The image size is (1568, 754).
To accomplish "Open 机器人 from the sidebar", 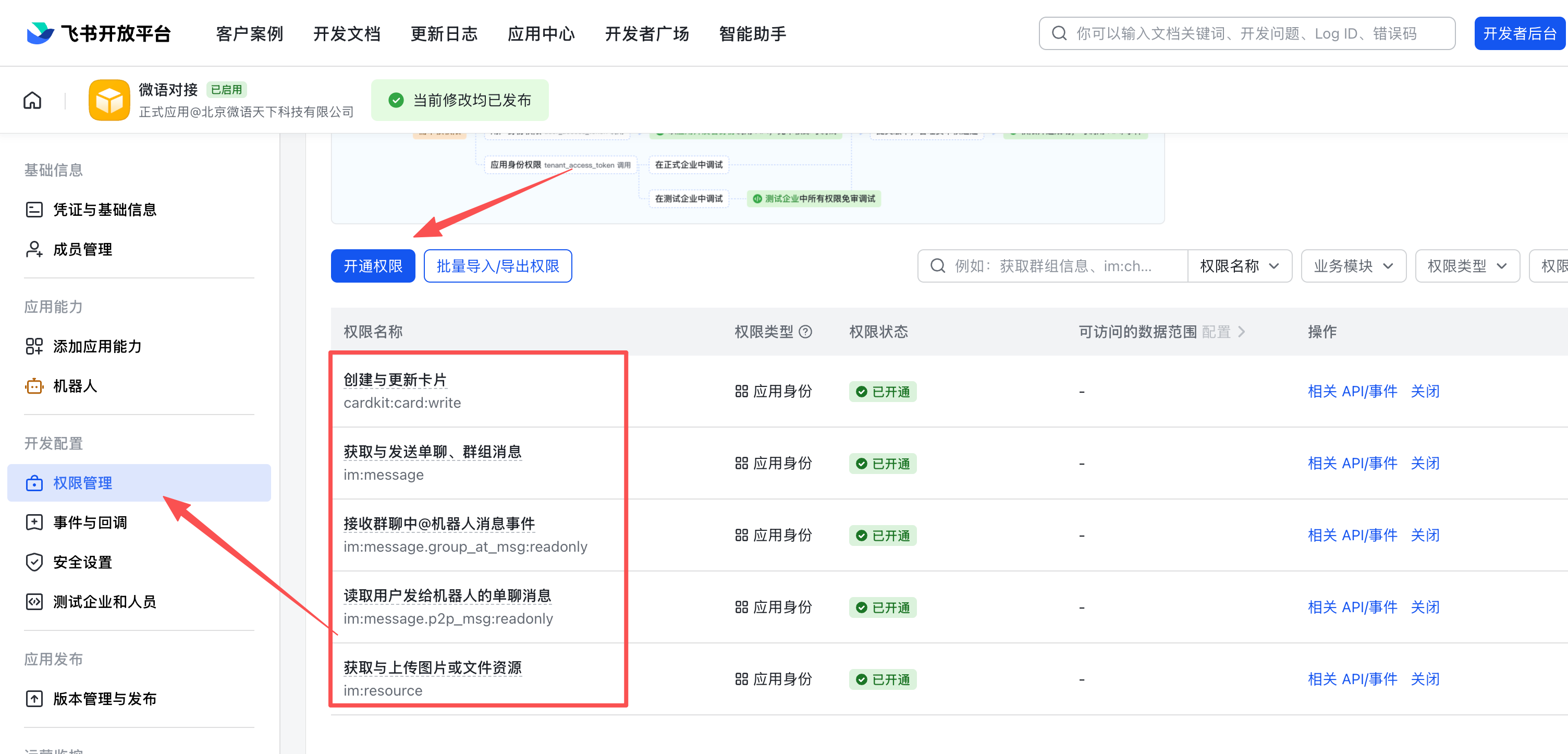I will pos(74,386).
